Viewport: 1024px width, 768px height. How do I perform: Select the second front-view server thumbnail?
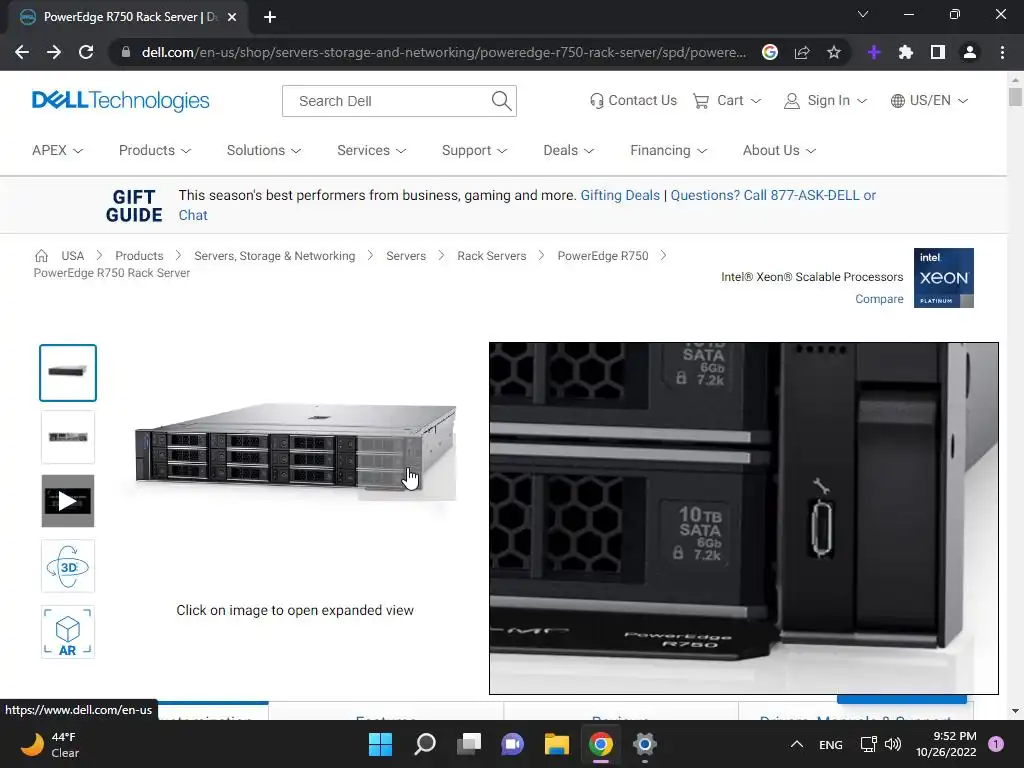68,437
